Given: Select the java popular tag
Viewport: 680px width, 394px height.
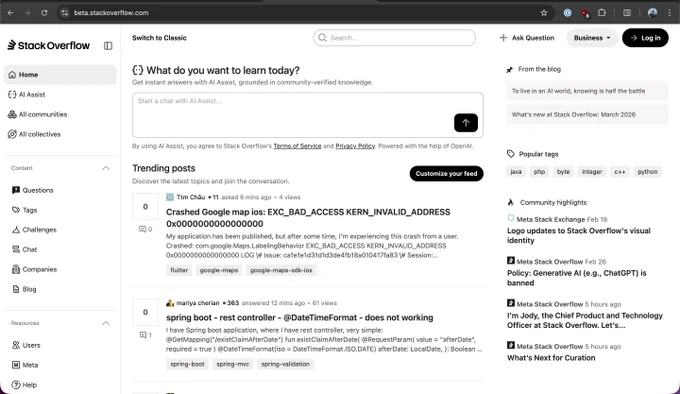Looking at the screenshot, I should pyautogui.click(x=516, y=172).
